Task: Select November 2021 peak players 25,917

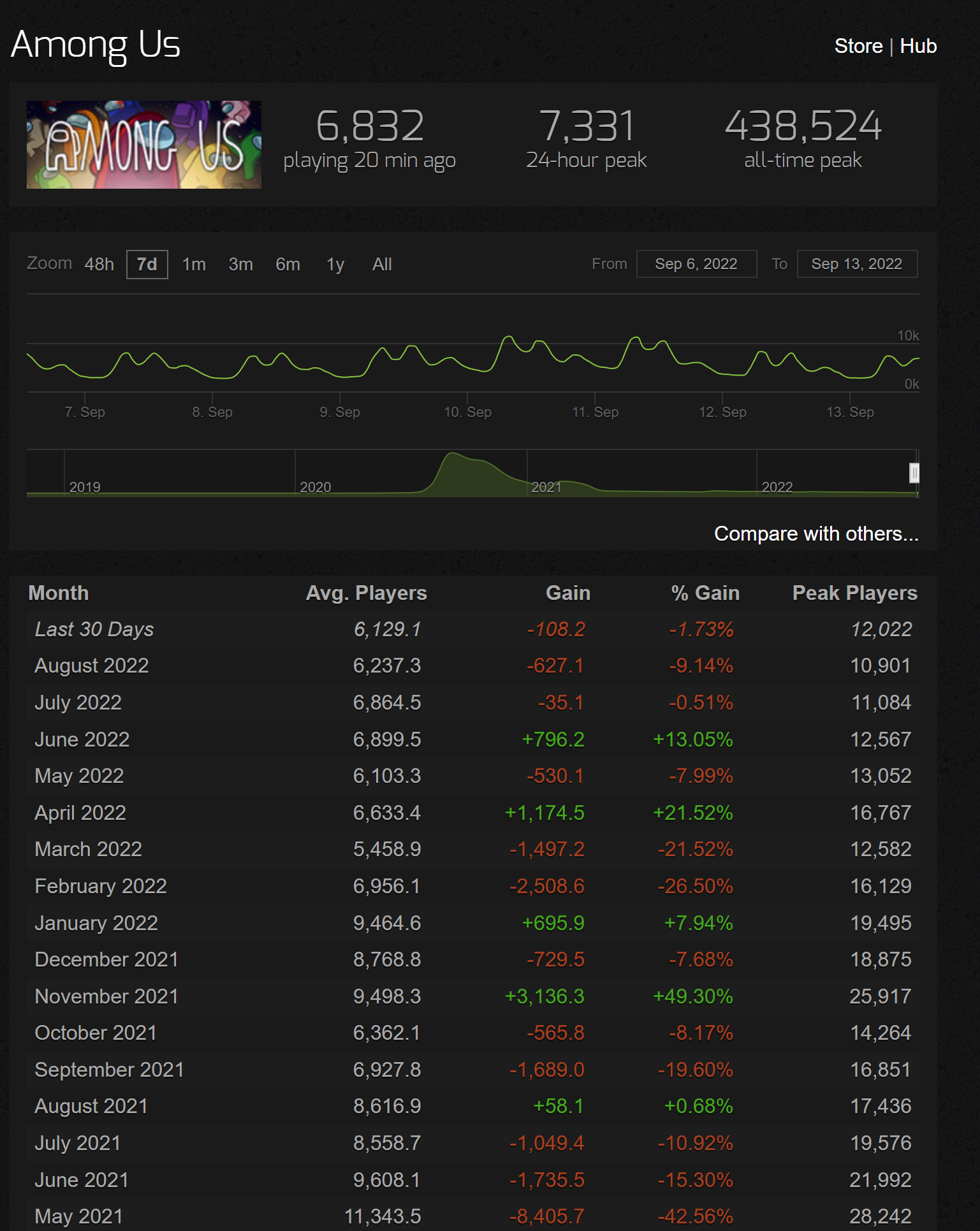Action: 881,996
